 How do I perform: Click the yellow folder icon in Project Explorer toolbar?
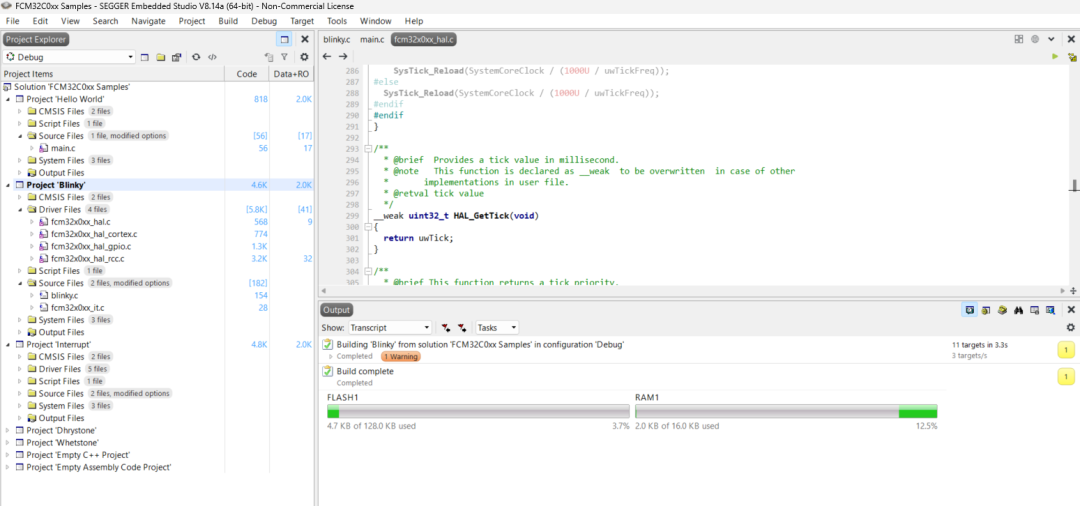point(161,57)
